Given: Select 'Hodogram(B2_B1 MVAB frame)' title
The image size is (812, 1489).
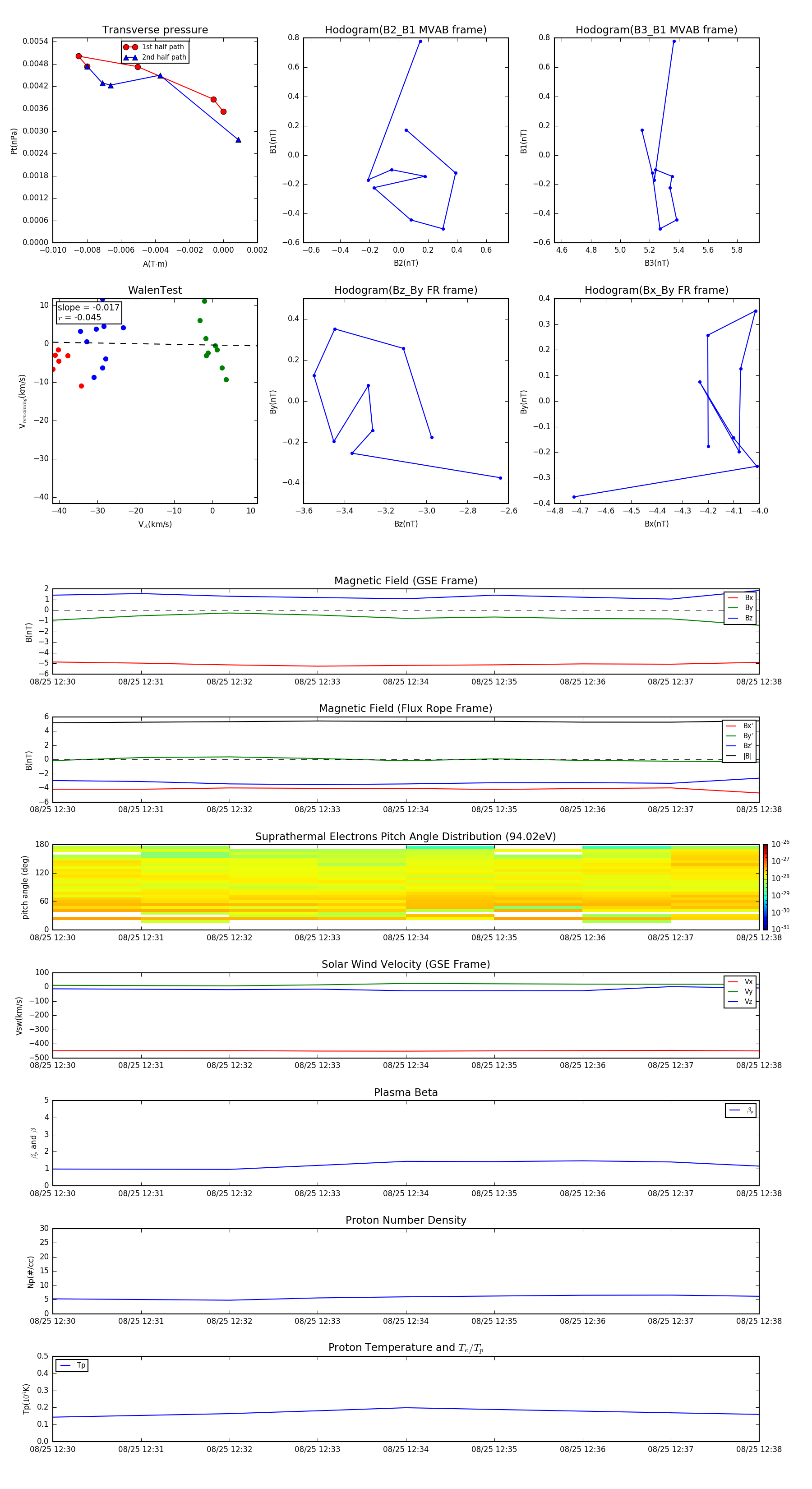Looking at the screenshot, I should [x=406, y=30].
